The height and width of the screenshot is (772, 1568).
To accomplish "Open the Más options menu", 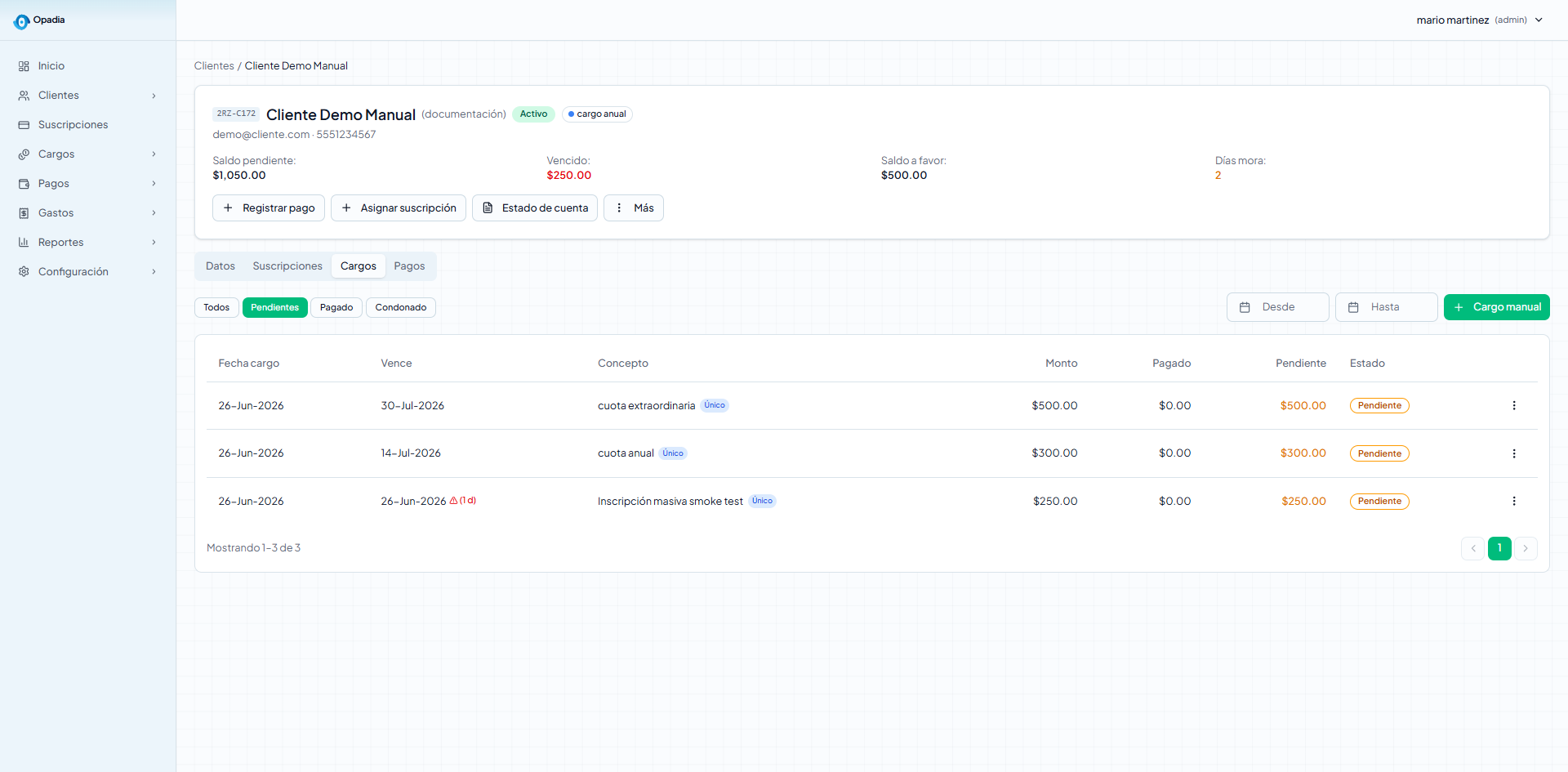I will click(634, 208).
